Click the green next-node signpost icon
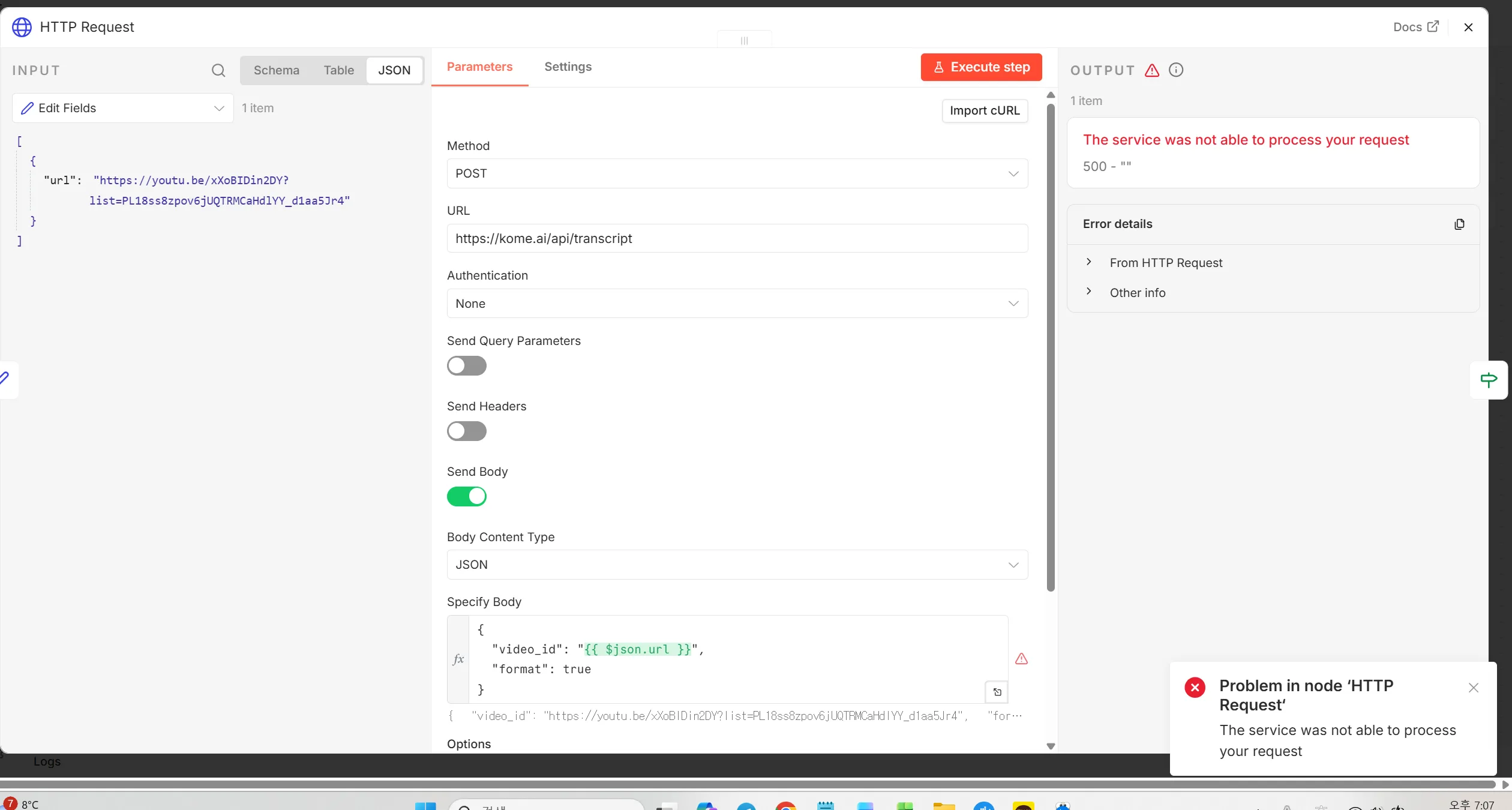This screenshot has width=1512, height=810. click(x=1489, y=379)
